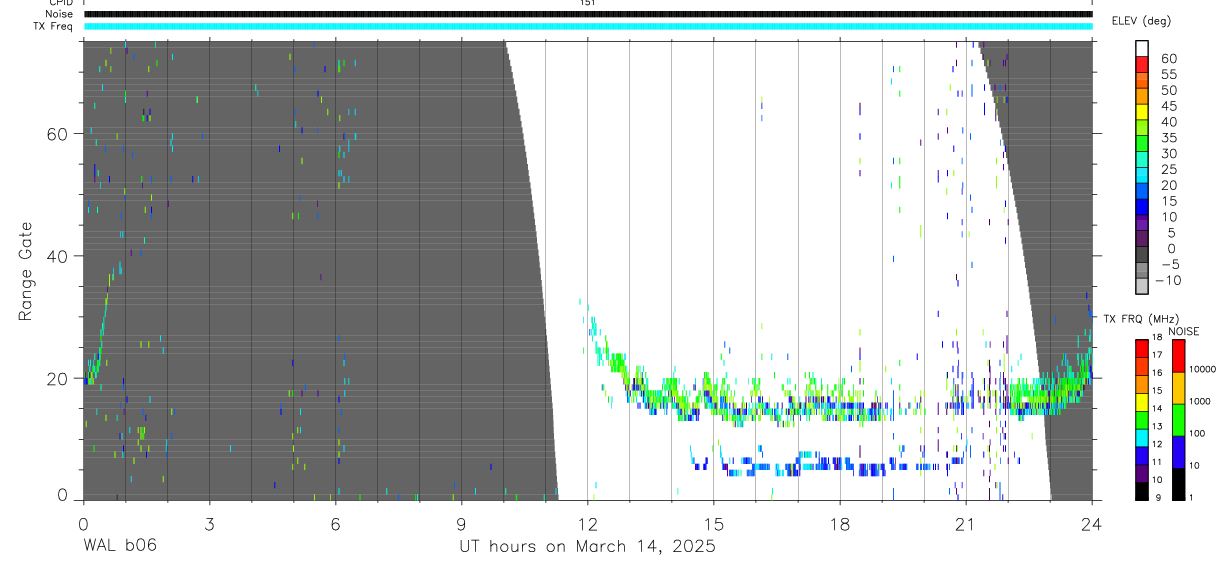Click the '45' tick on the ELEV colorbar
This screenshot has height=567, width=1228.
click(x=1167, y=106)
